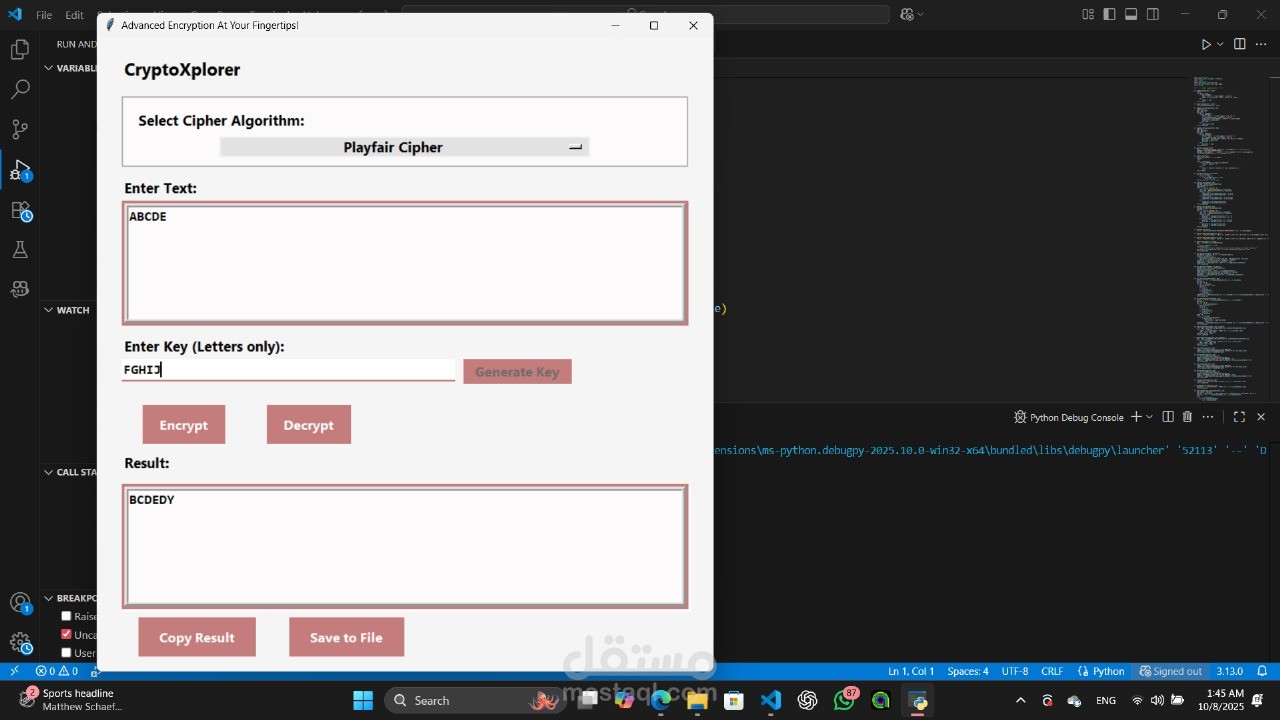Screen dimensions: 1280x720
Task: Click into the Enter Text box
Action: click(405, 263)
